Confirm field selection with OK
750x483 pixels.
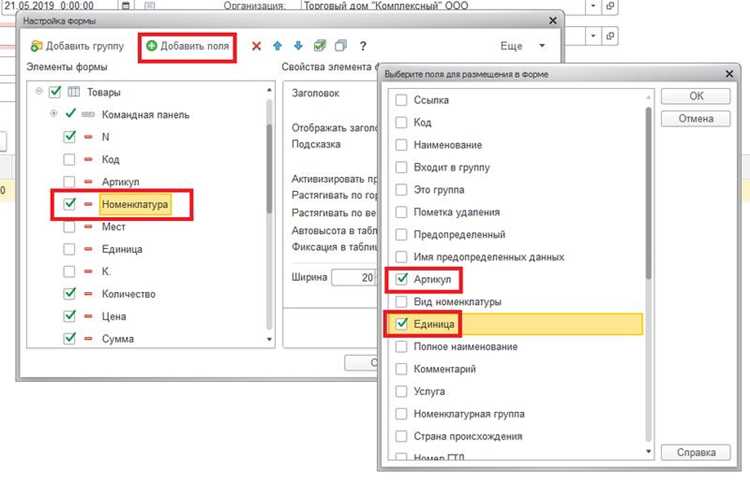pyautogui.click(x=696, y=96)
